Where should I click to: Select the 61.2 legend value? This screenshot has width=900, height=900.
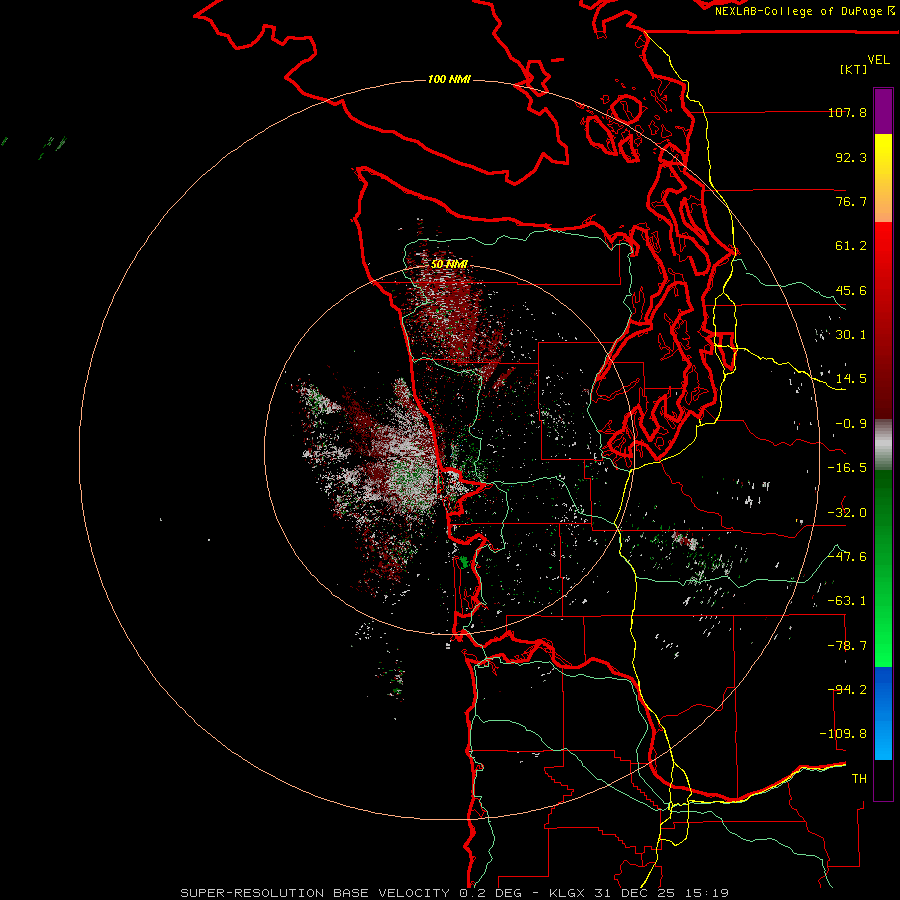[x=851, y=246]
